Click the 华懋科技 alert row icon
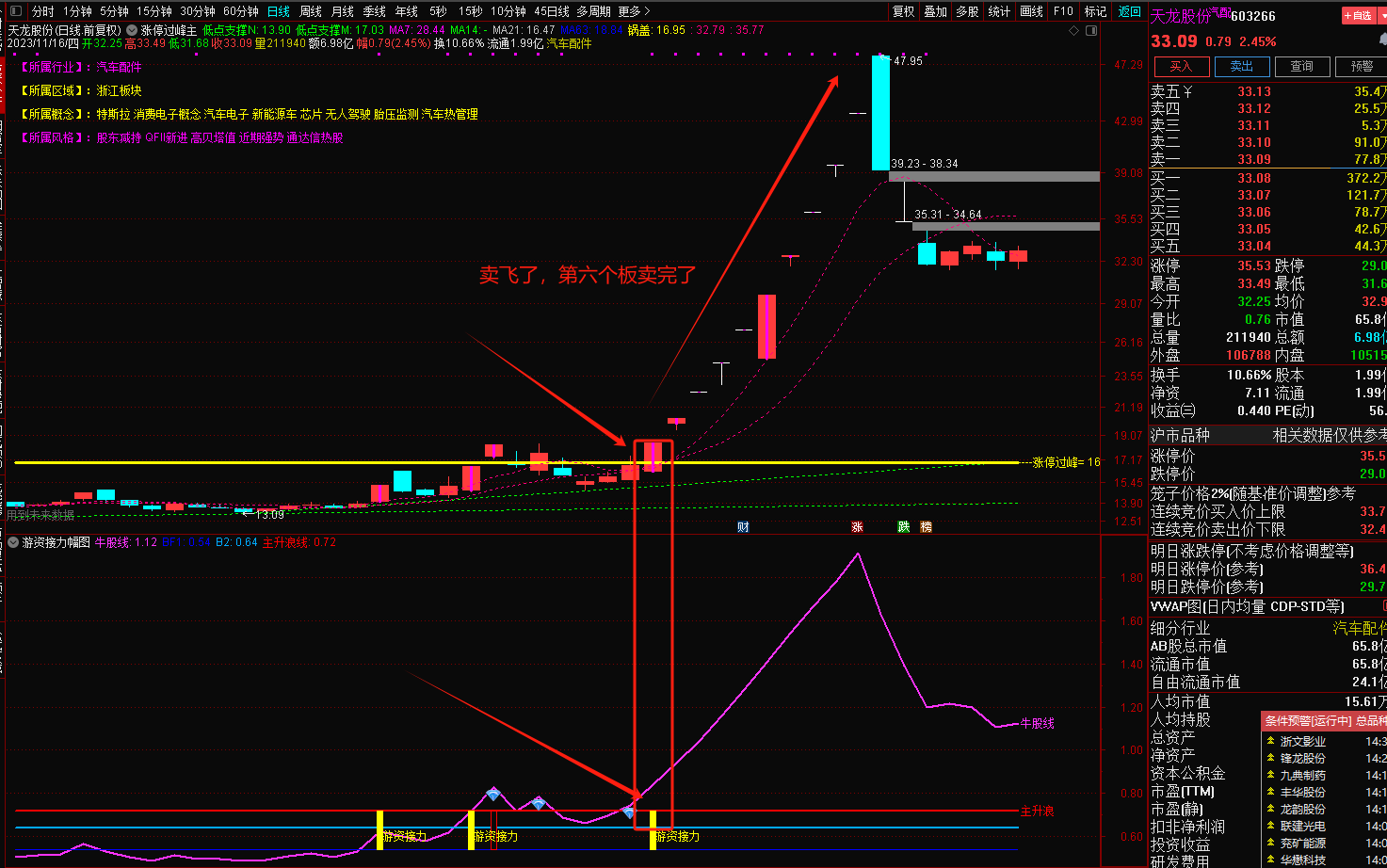The image size is (1387, 868). (1271, 860)
